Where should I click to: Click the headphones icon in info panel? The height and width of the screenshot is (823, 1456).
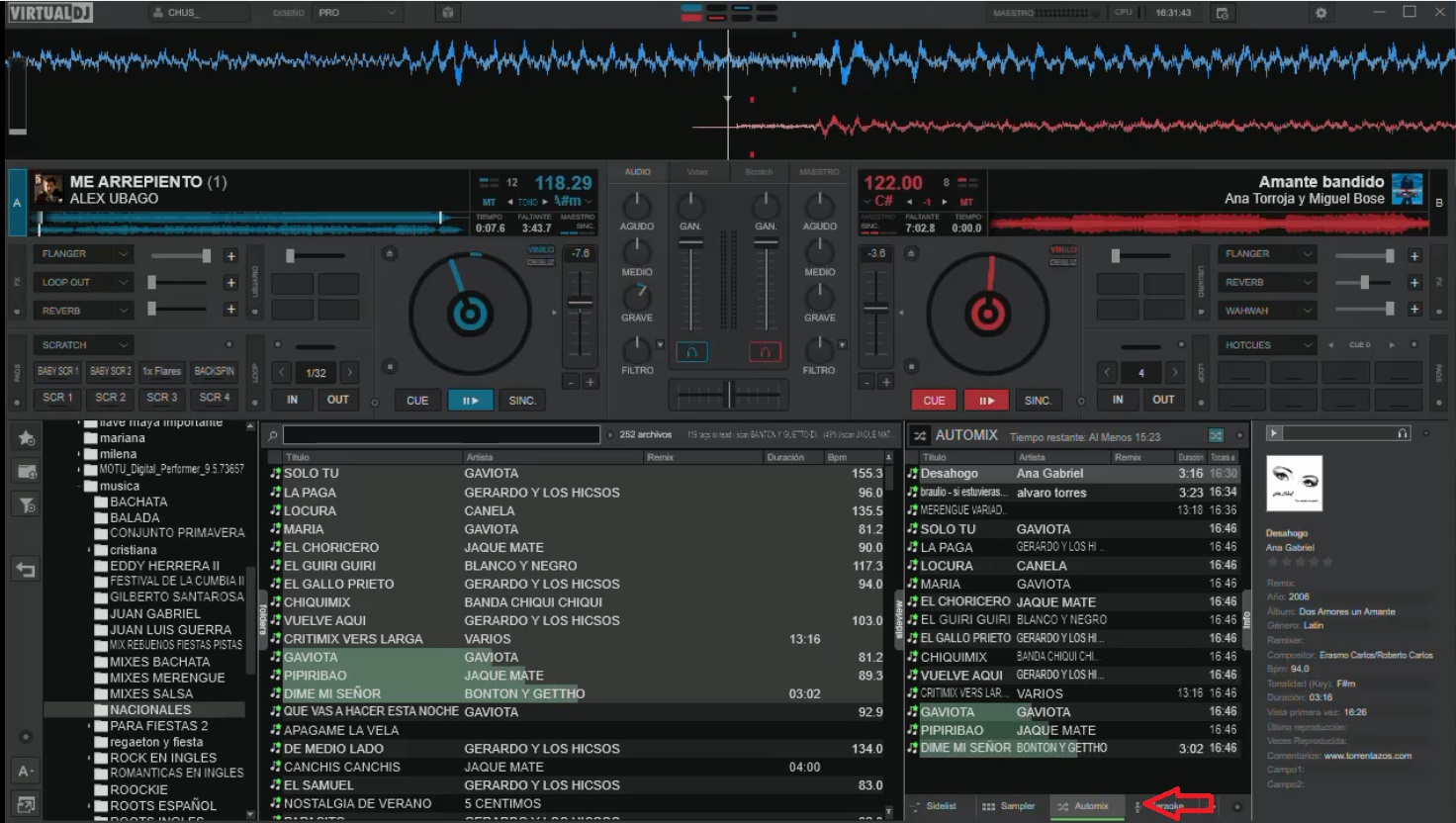click(x=1403, y=433)
